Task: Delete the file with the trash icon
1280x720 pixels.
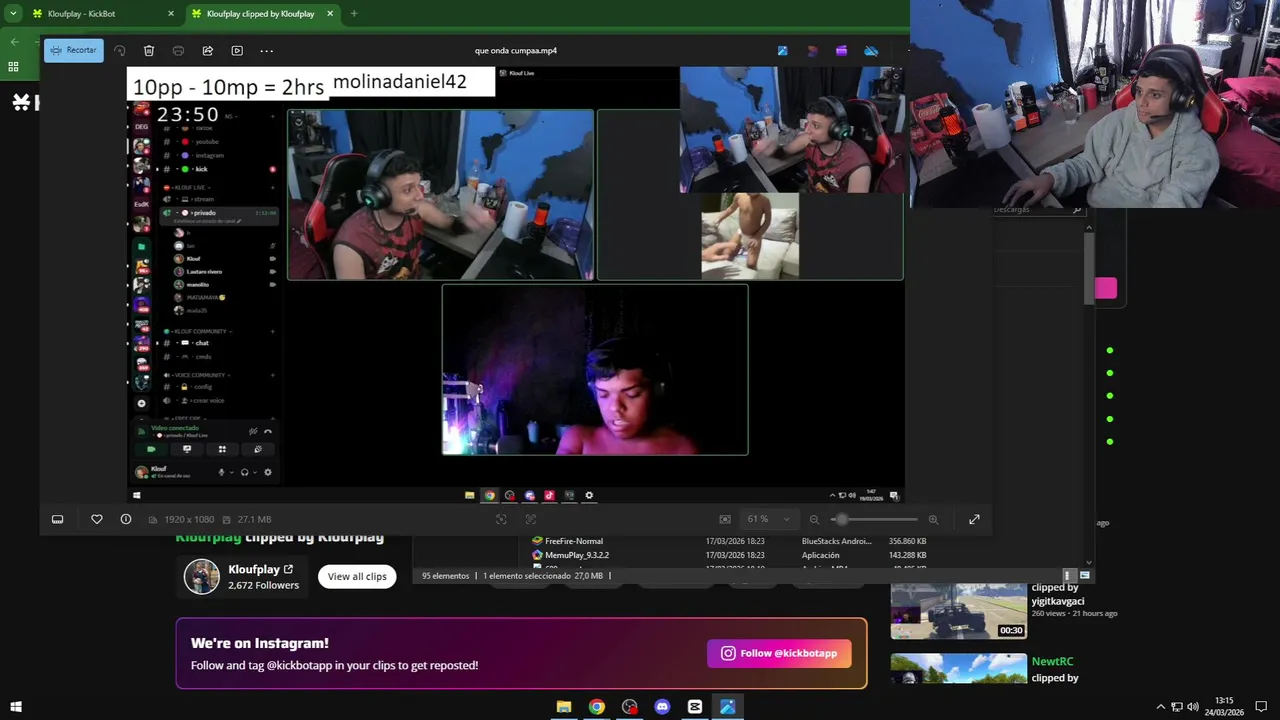Action: pyautogui.click(x=149, y=51)
